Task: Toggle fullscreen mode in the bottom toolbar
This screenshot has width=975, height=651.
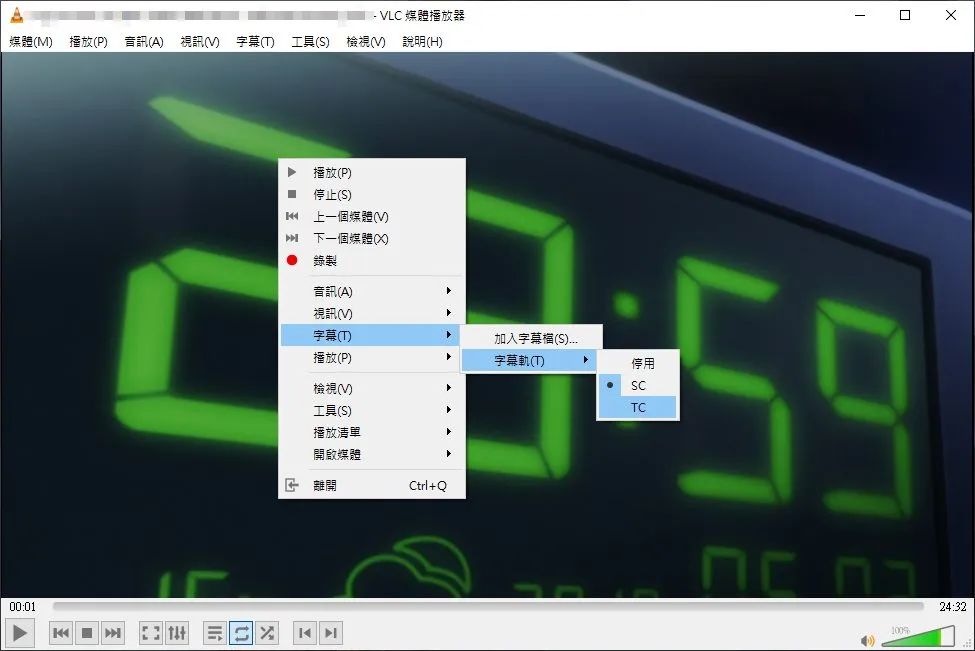Action: tap(151, 633)
